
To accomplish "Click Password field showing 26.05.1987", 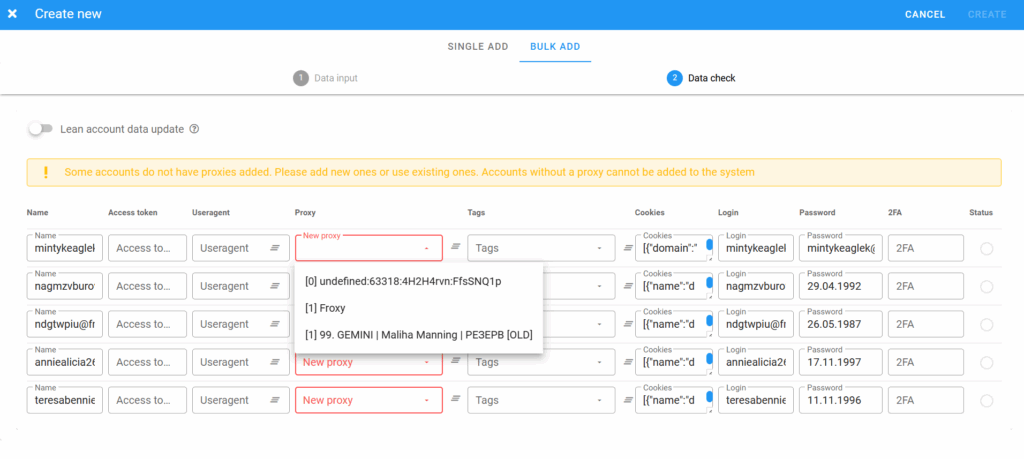I will (x=840, y=324).
